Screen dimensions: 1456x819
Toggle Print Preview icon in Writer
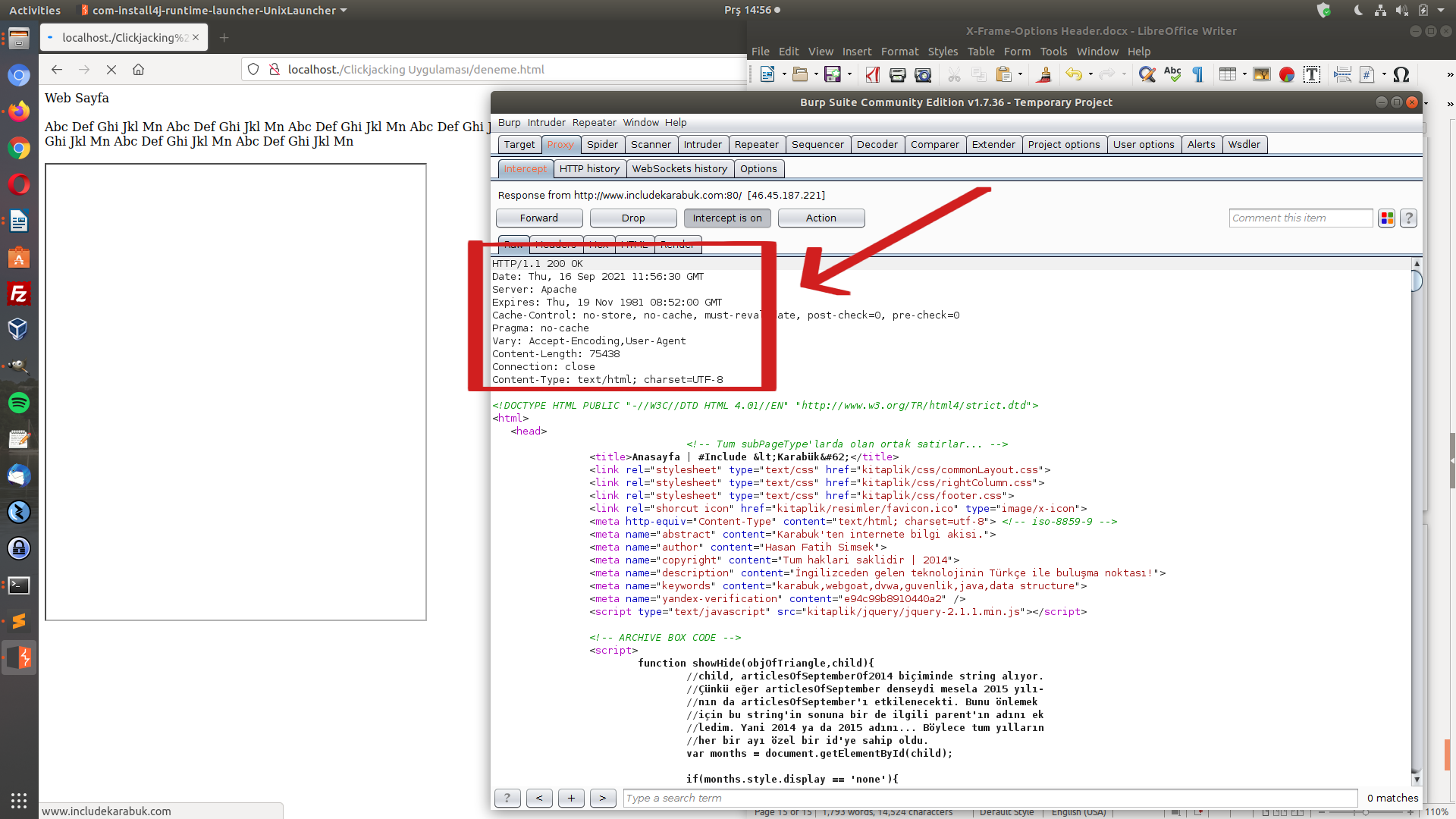(923, 74)
